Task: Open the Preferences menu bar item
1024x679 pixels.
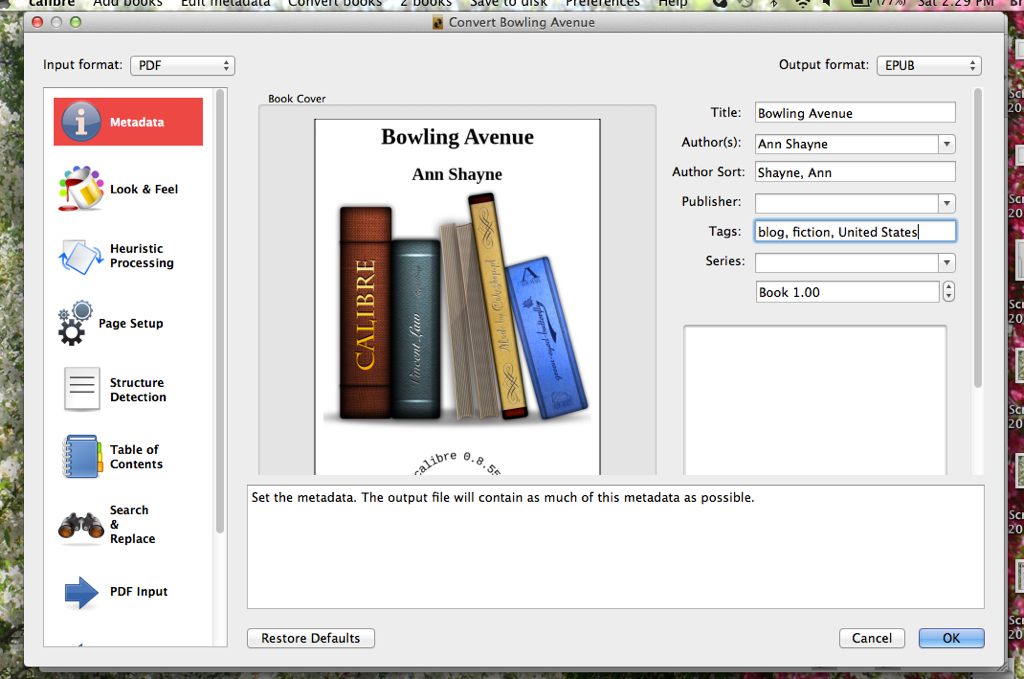Action: (603, 3)
